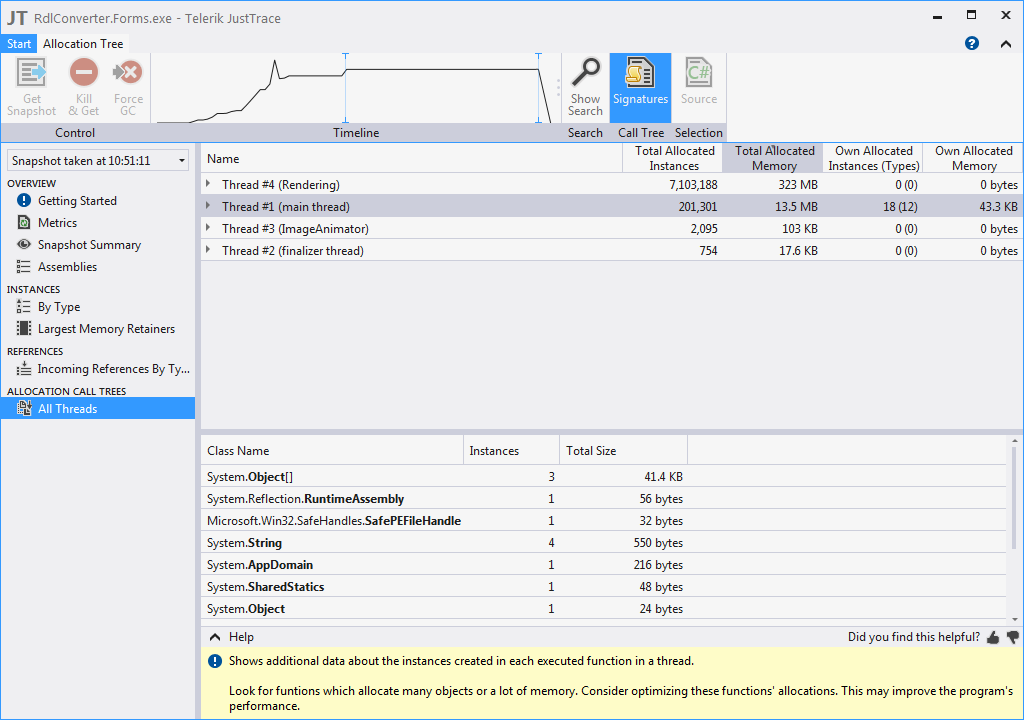Open Getting Started in sidebar

pos(77,201)
